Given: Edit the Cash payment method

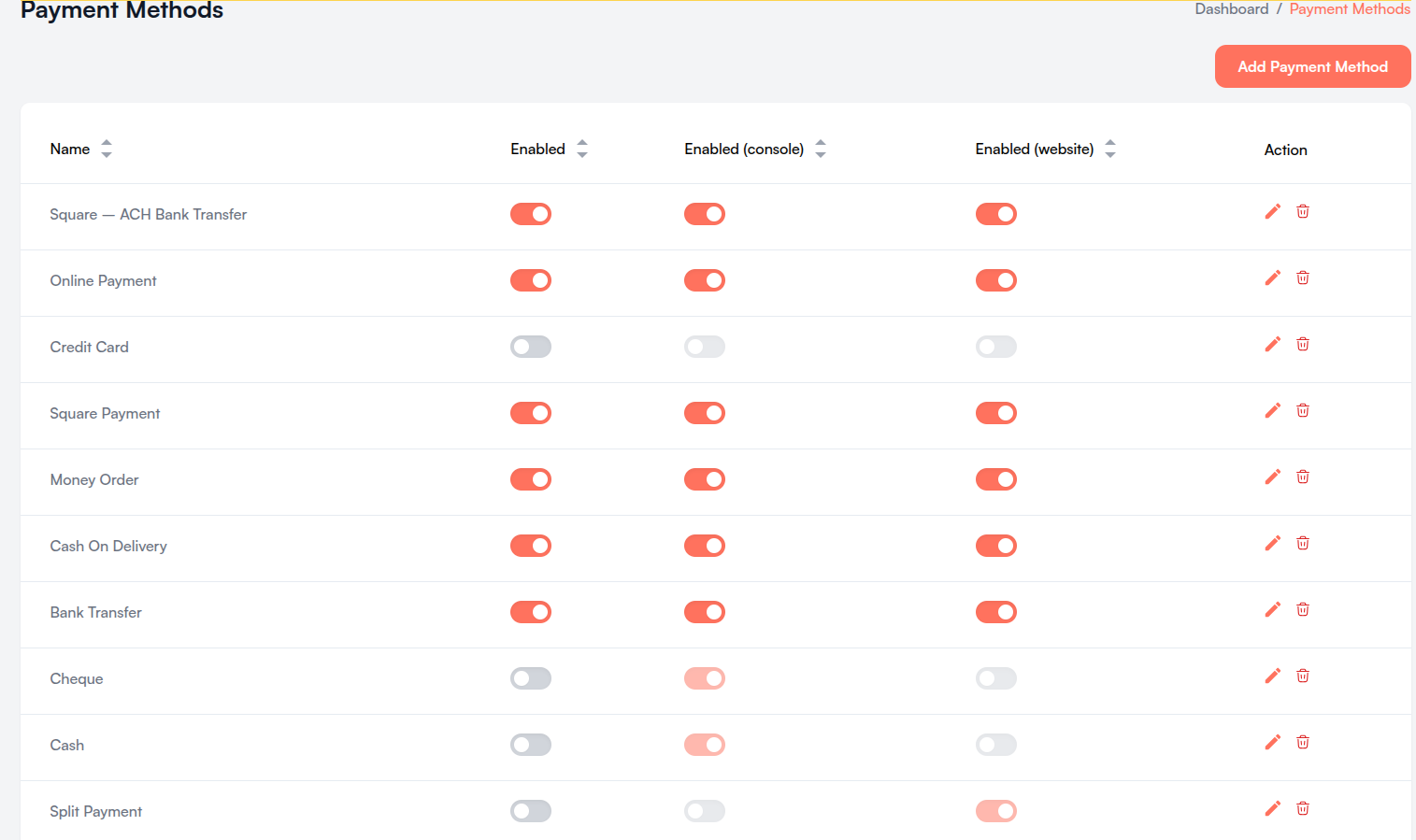Looking at the screenshot, I should [x=1272, y=743].
